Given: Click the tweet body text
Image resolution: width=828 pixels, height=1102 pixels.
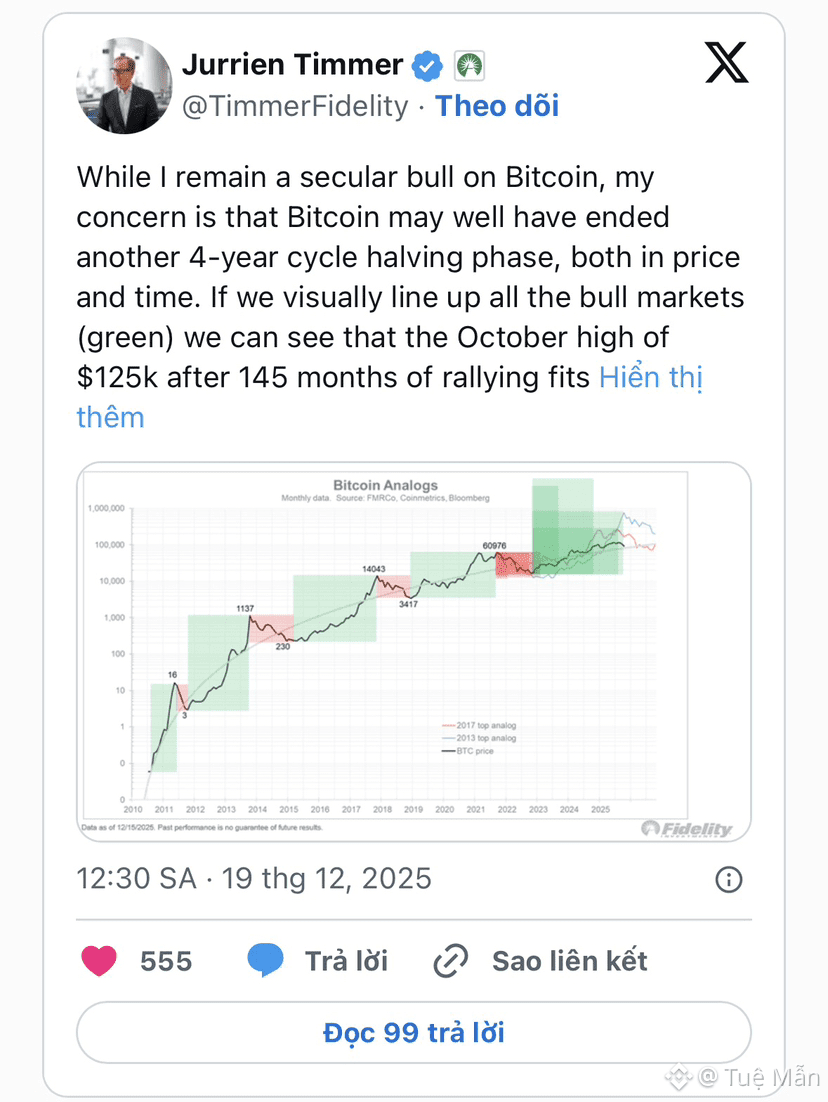Looking at the screenshot, I should (400, 258).
